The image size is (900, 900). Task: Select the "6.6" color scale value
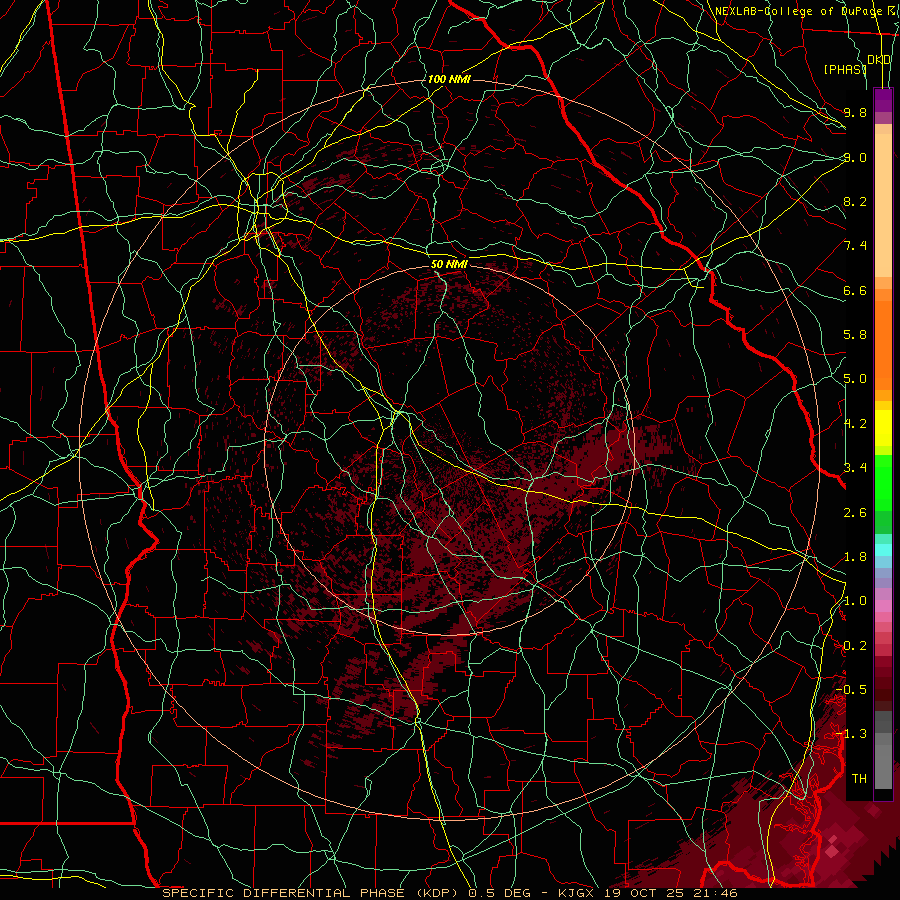855,290
